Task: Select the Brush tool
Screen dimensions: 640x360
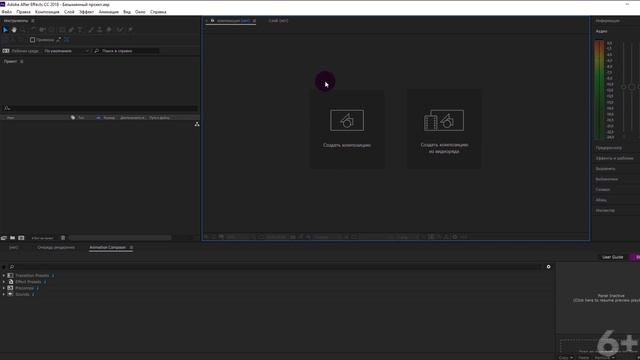Action: [91, 30]
